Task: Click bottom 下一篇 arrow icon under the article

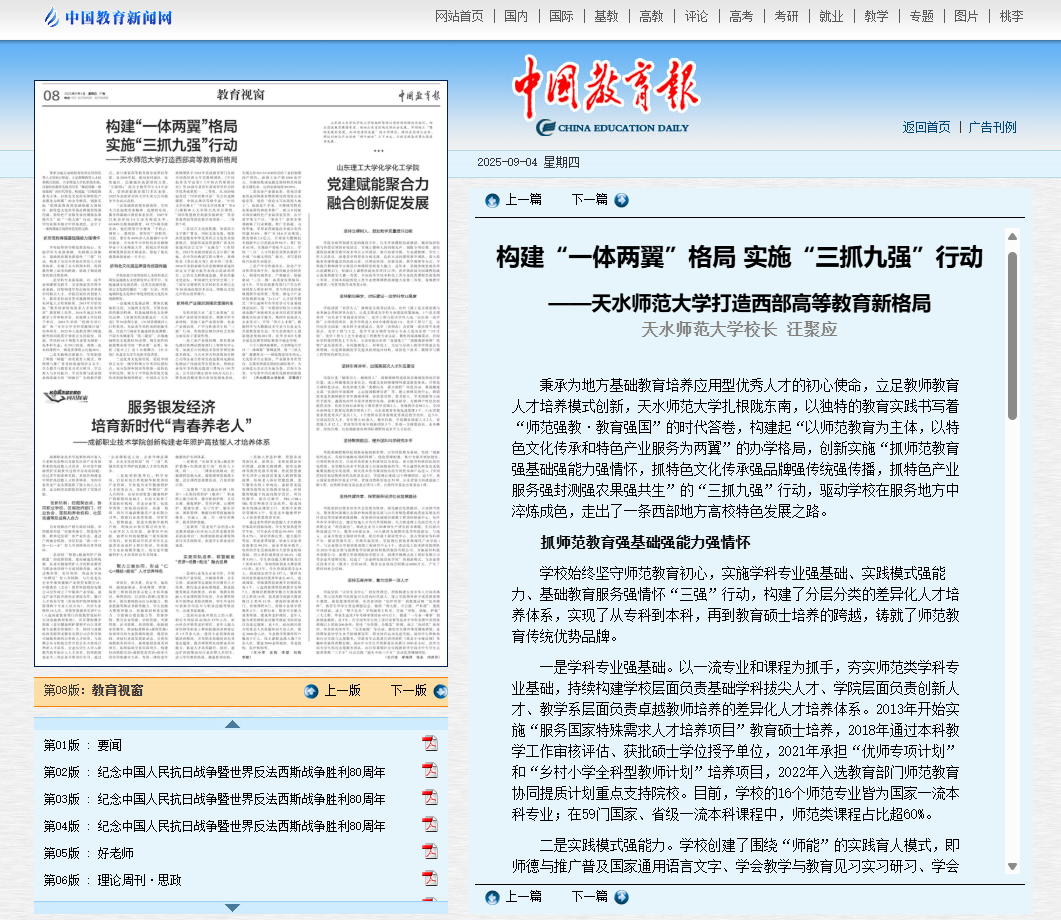Action: [621, 897]
